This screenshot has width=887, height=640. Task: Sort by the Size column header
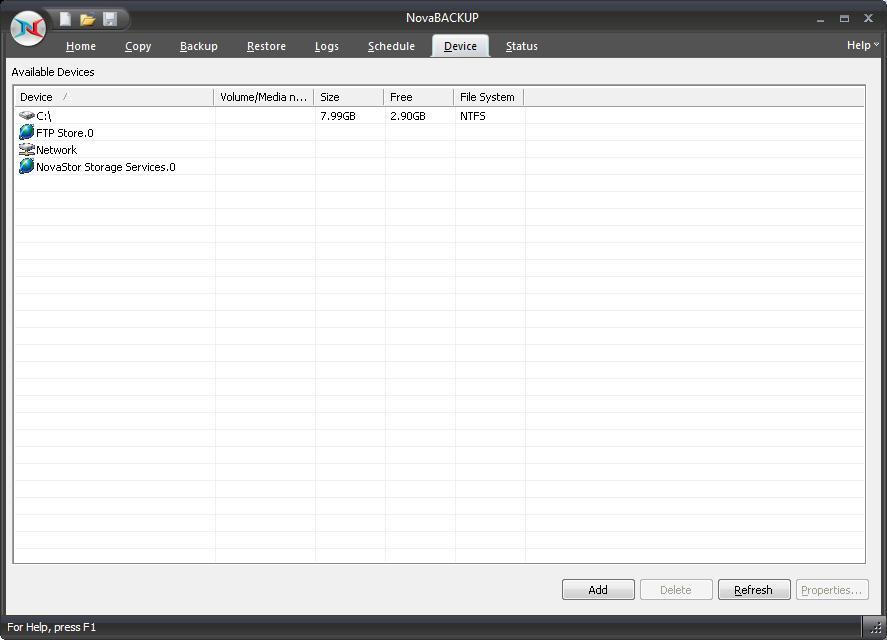348,97
